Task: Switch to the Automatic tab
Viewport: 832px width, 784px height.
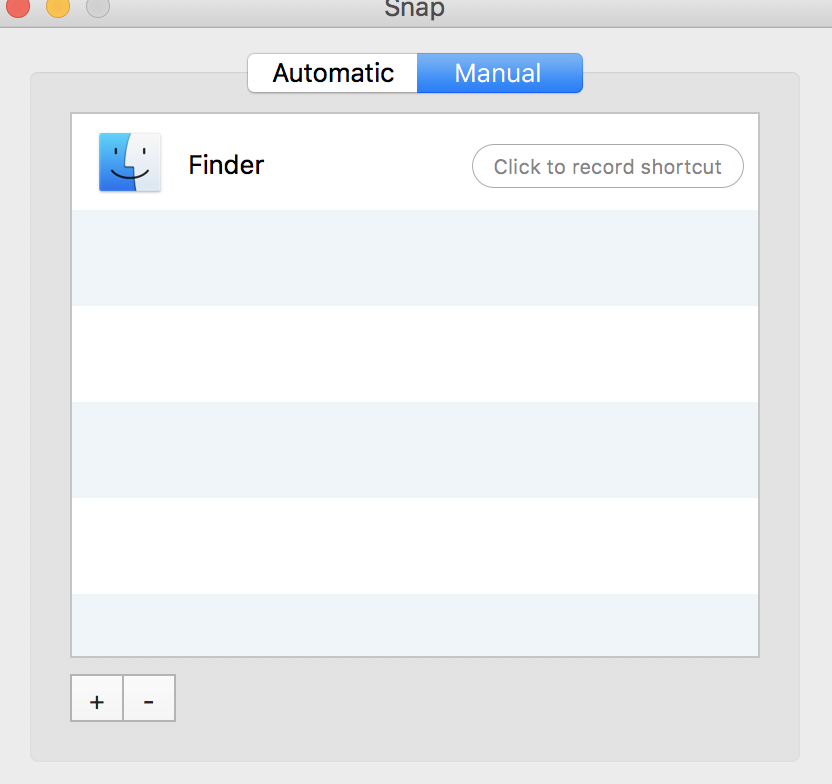Action: (333, 73)
